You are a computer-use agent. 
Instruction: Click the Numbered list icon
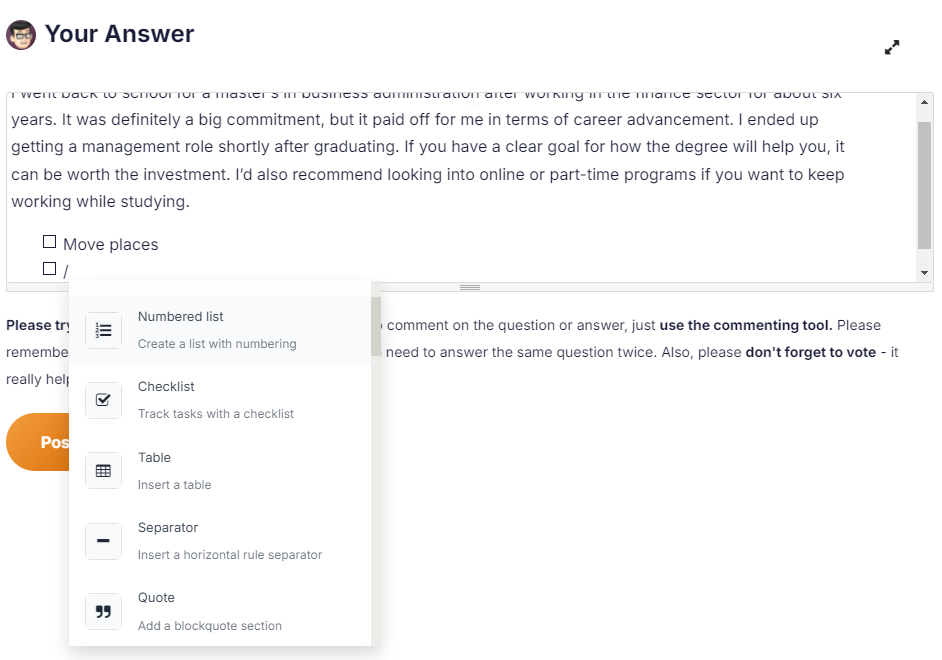pos(103,330)
